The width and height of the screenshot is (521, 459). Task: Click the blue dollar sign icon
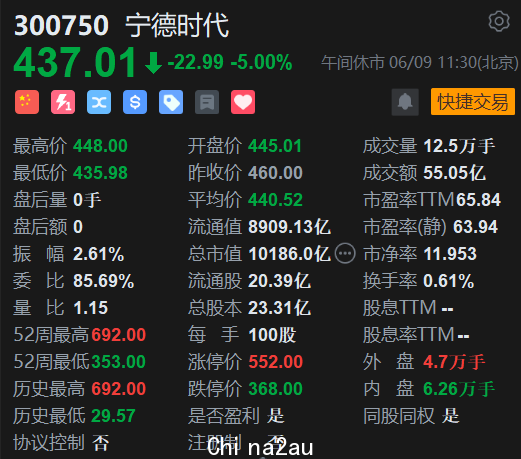[x=135, y=102]
